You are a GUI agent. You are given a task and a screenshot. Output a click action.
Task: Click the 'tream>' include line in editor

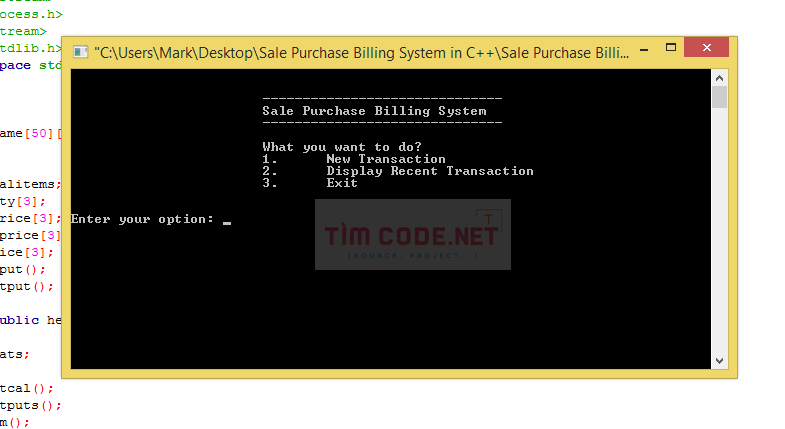coord(23,32)
